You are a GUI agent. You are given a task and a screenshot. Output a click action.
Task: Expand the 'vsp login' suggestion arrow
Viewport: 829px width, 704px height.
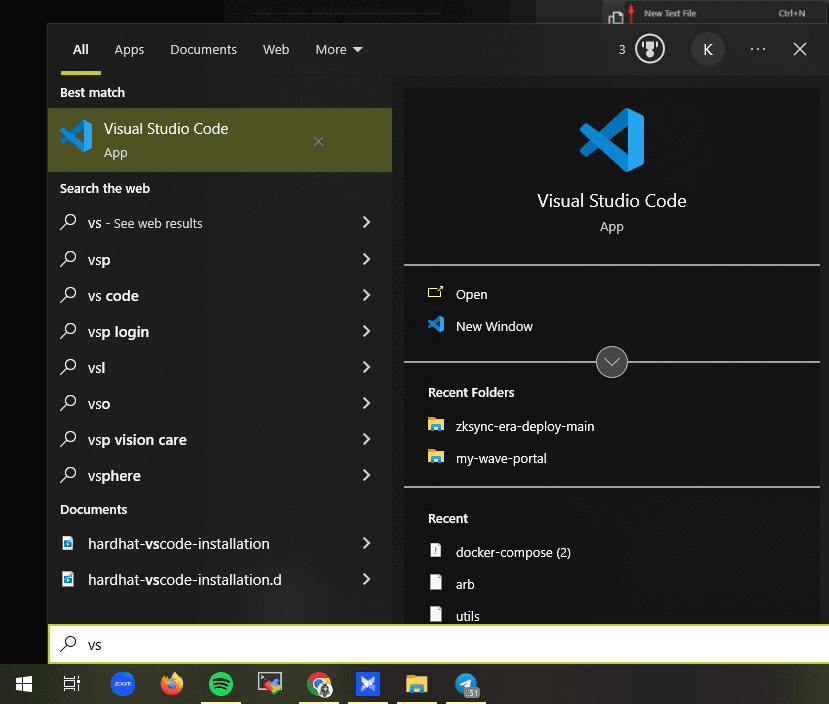click(x=366, y=331)
